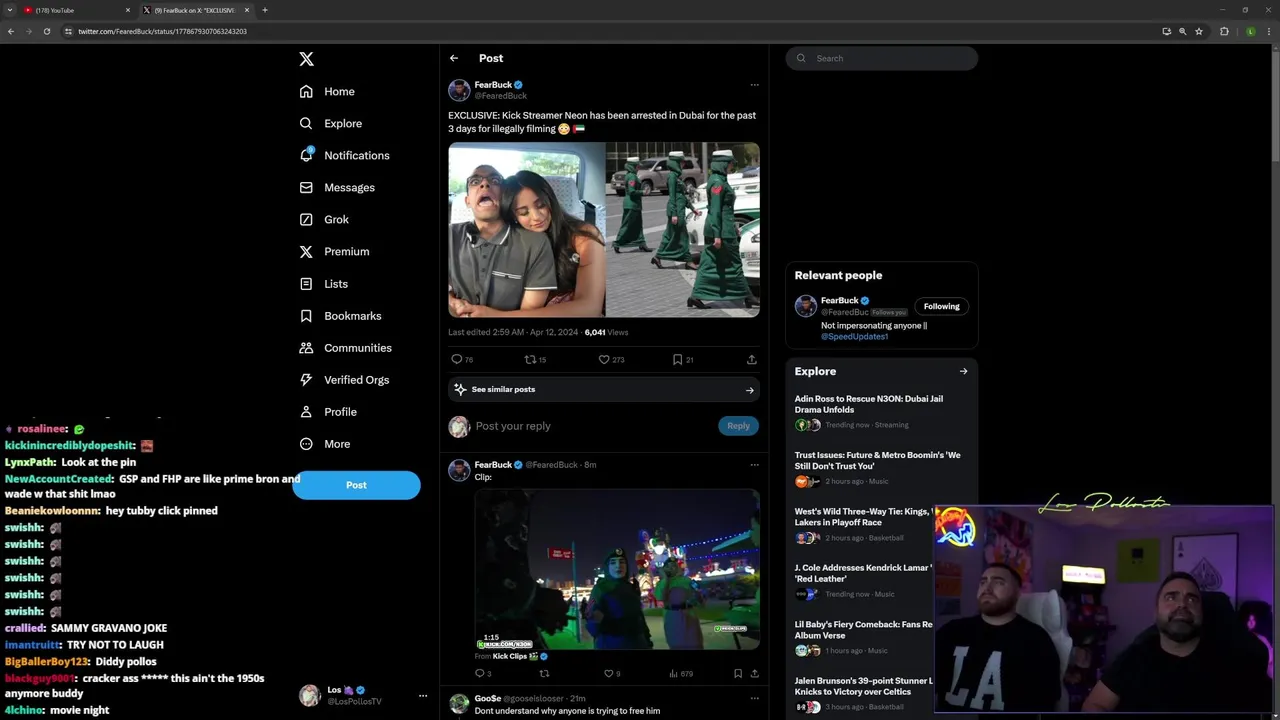Click the X Search box
The image size is (1280, 720).
point(882,58)
